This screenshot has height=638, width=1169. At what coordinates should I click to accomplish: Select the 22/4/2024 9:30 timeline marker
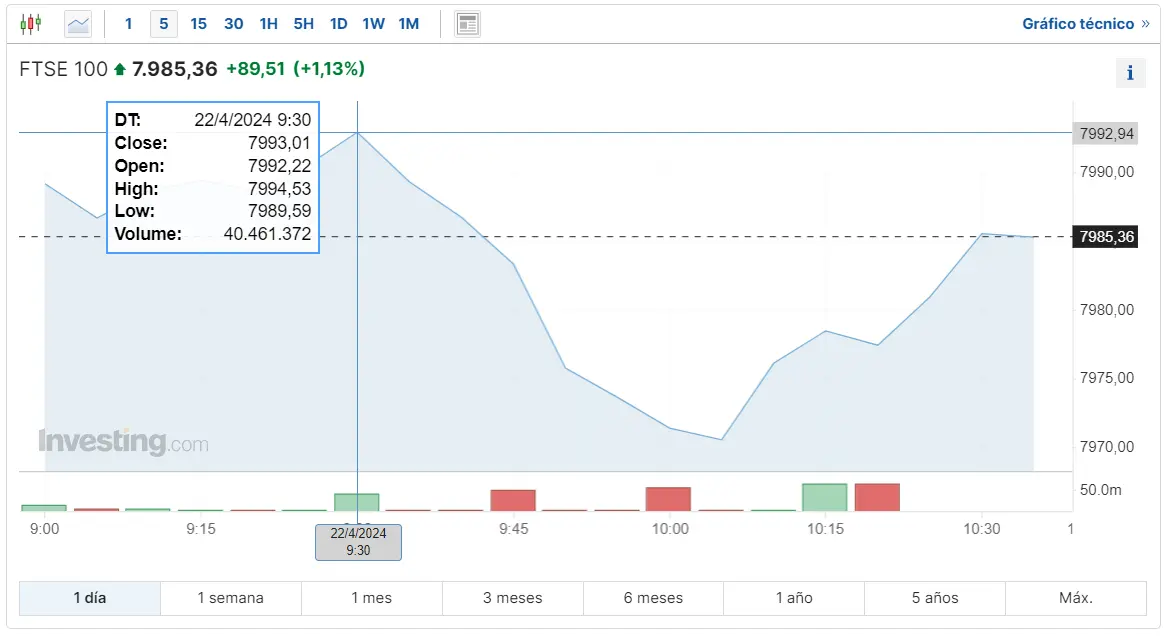(x=358, y=542)
